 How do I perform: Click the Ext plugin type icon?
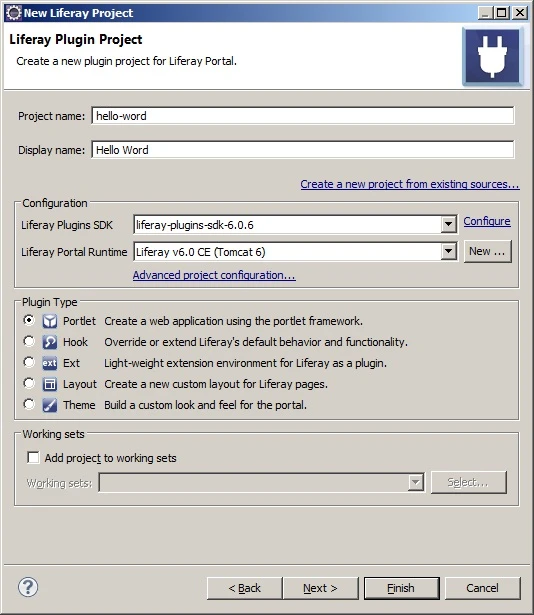click(x=50, y=363)
